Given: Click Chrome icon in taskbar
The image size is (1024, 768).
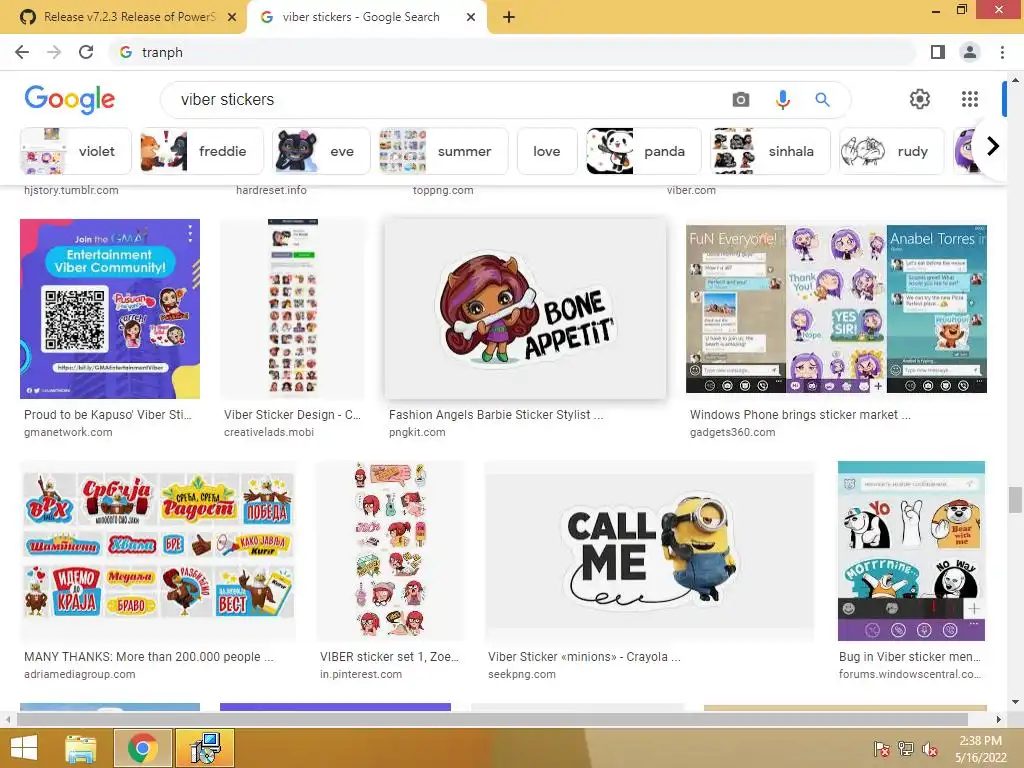Looking at the screenshot, I should pos(143,748).
